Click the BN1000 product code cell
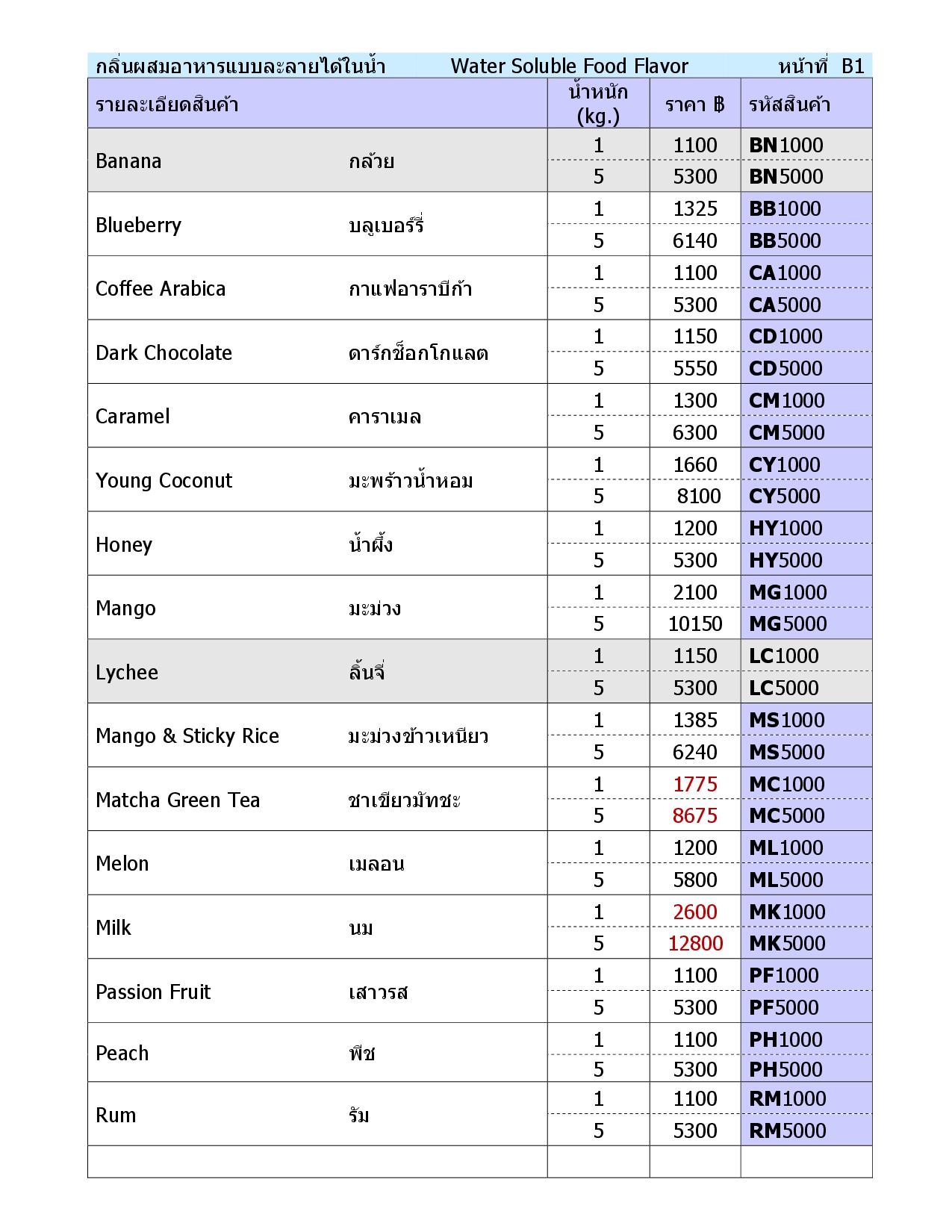Image resolution: width=952 pixels, height=1232 pixels. click(785, 145)
